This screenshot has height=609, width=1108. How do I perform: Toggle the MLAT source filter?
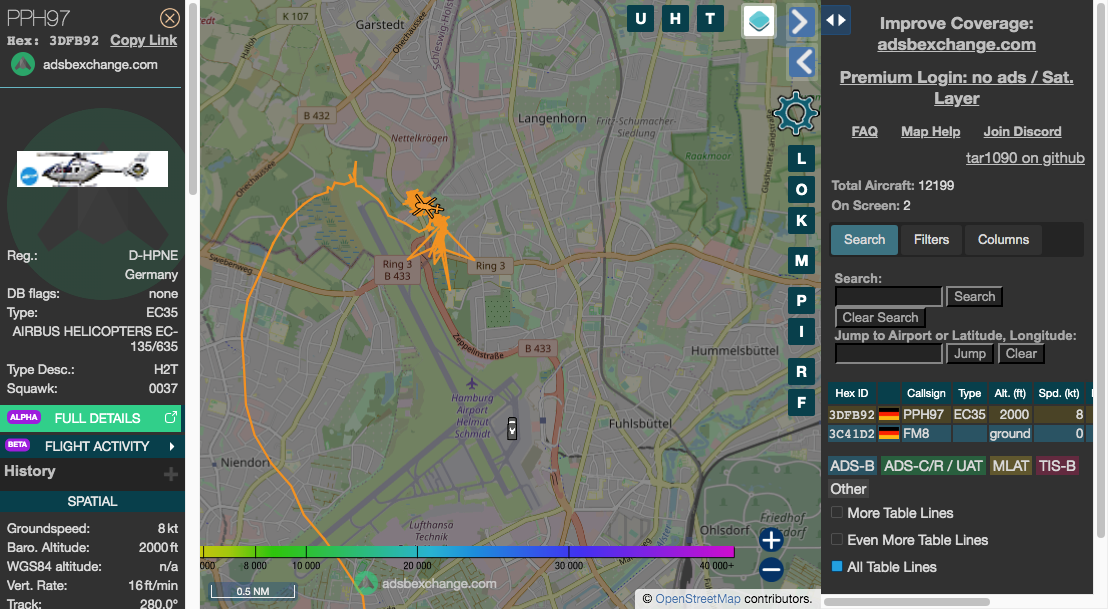[1010, 466]
